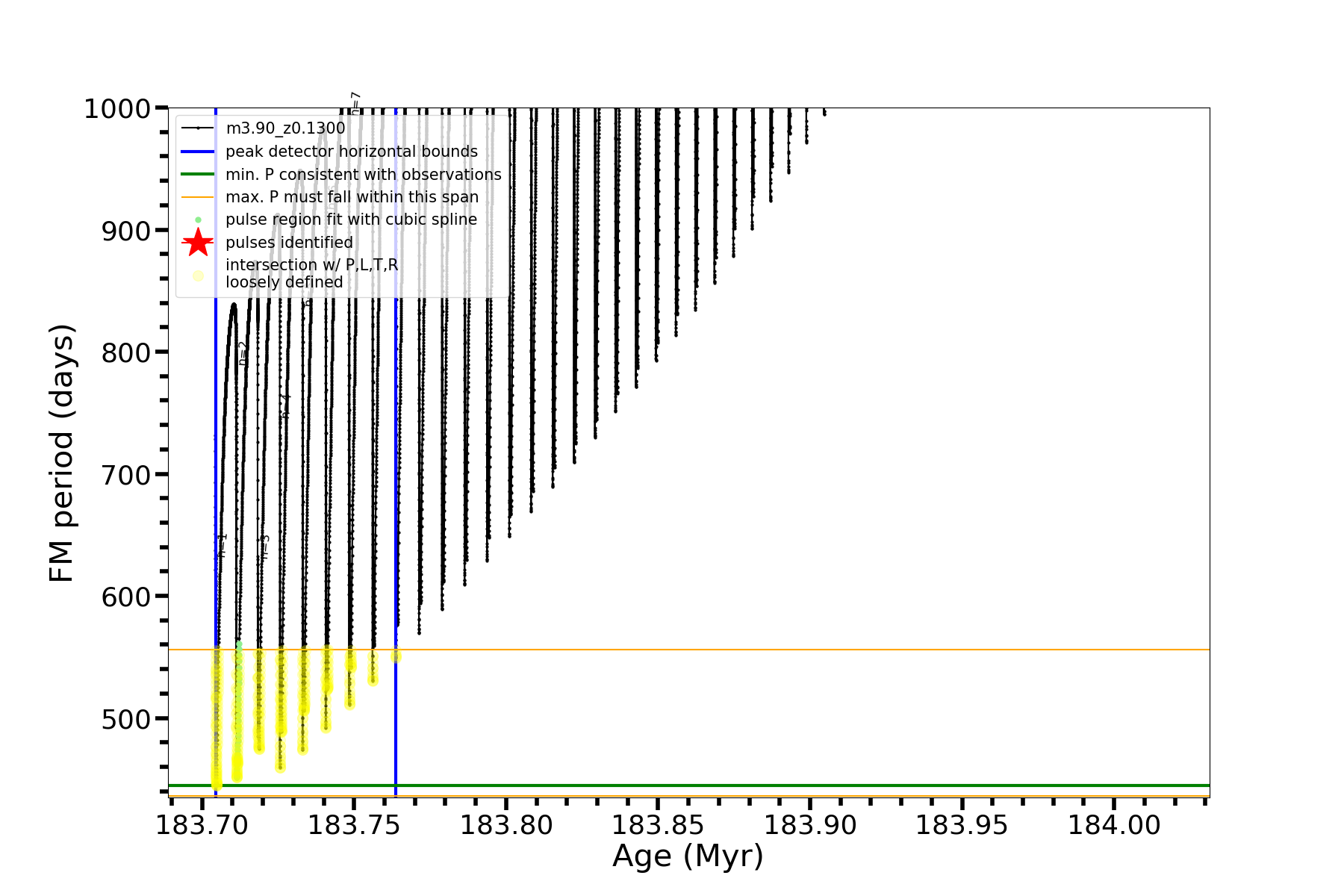Click the 183.80 tick label on x-axis
This screenshot has width=1344, height=896.
pos(506,825)
